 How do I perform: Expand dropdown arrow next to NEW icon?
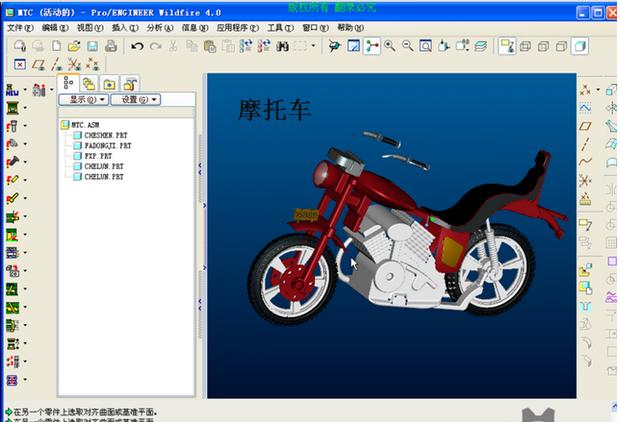(x=25, y=90)
